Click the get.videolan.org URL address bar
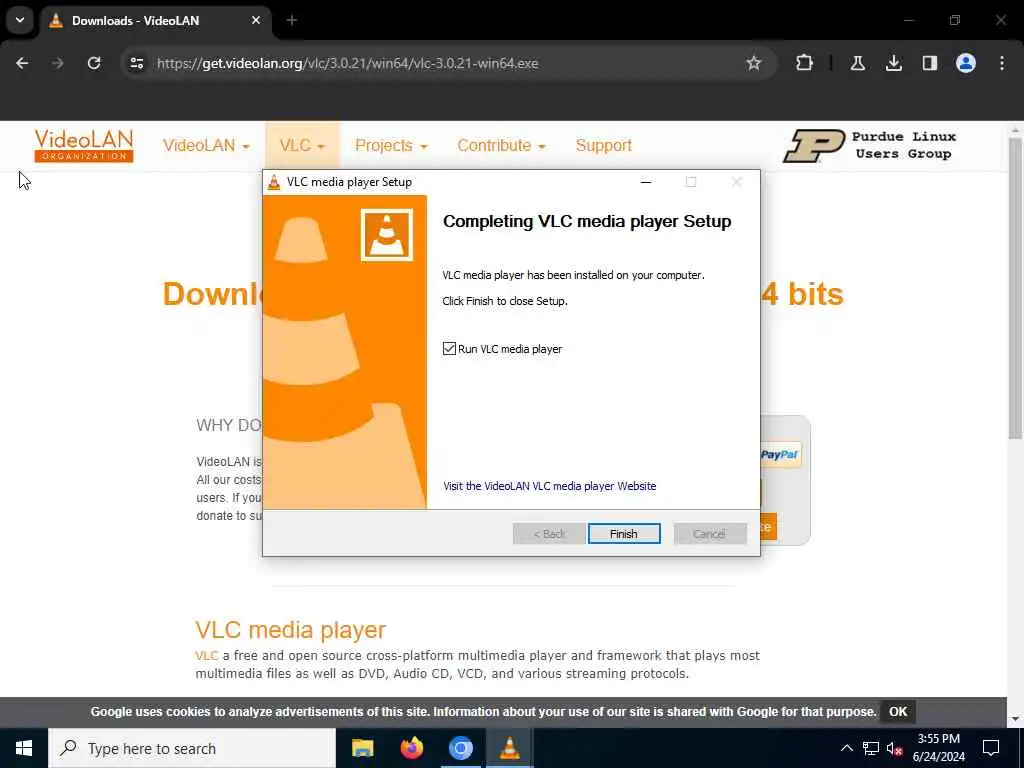Screen dimensions: 1024x768 point(347,63)
